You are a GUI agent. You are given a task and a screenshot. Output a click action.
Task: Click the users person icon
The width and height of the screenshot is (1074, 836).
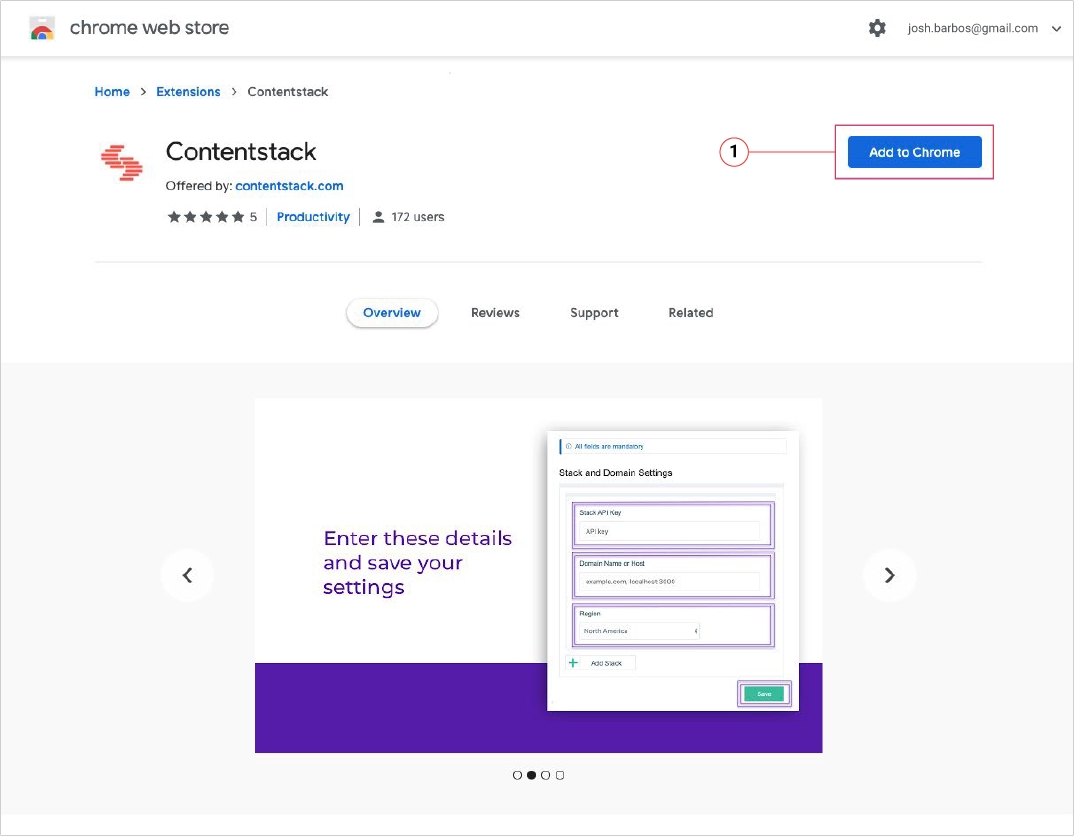click(378, 217)
